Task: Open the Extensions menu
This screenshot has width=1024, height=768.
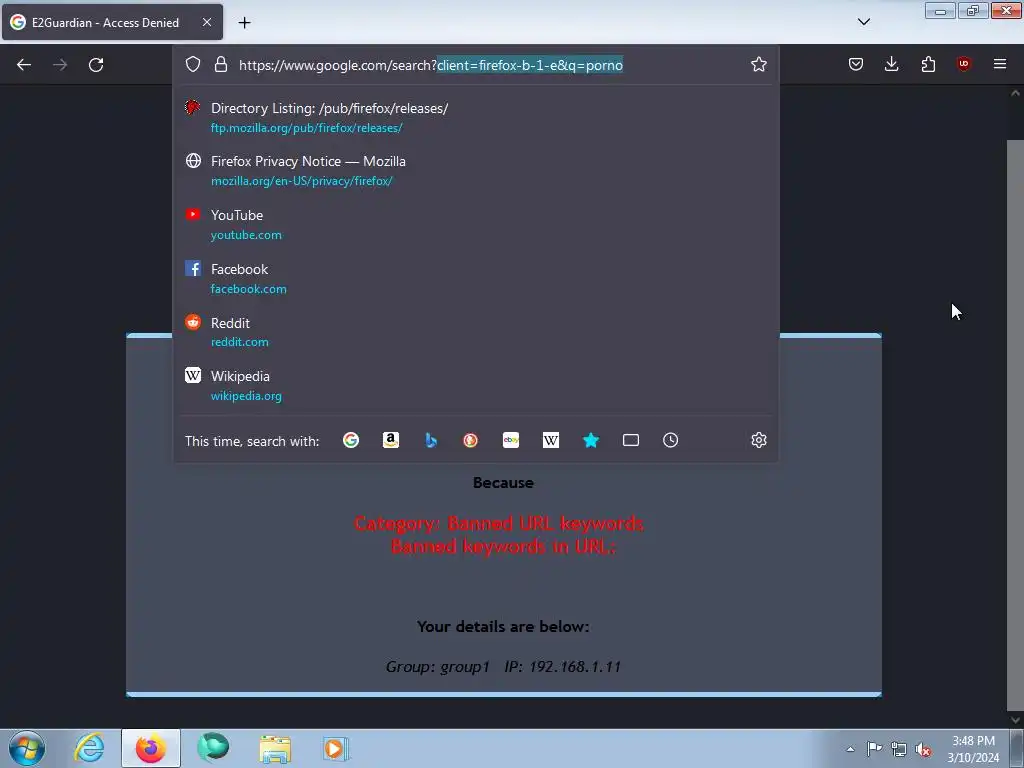Action: 928,64
